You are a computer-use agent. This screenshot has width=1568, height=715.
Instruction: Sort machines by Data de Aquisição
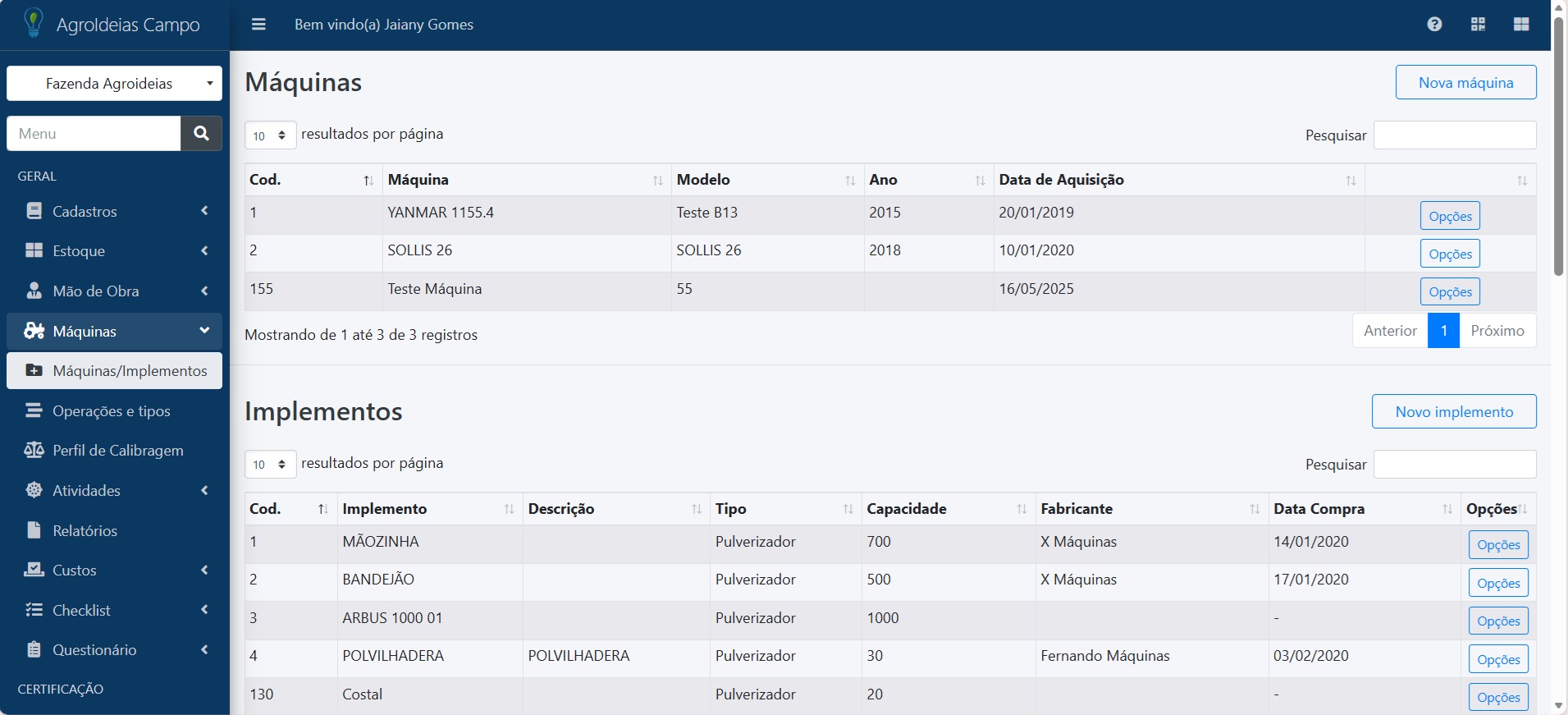pyautogui.click(x=1351, y=181)
